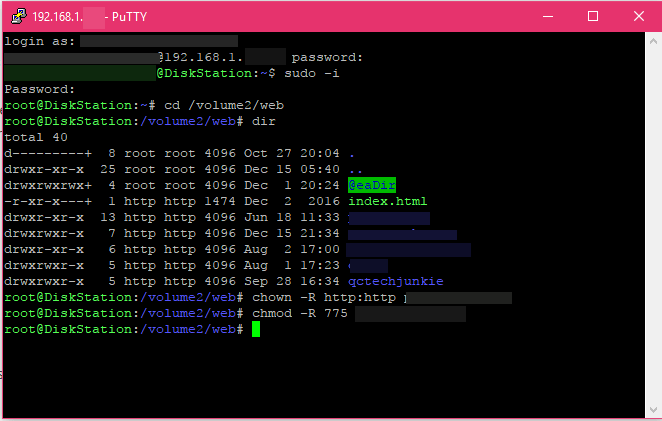Click the 'Aug 2 17:00' date entry
Image resolution: width=662 pixels, height=421 pixels.
292,250
